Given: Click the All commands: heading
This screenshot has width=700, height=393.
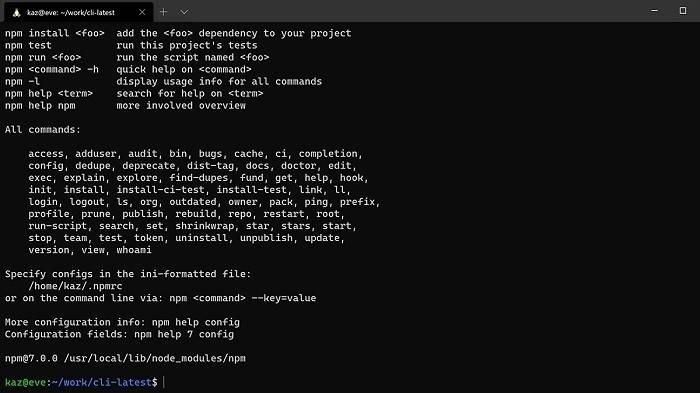Looking at the screenshot, I should pos(43,130).
